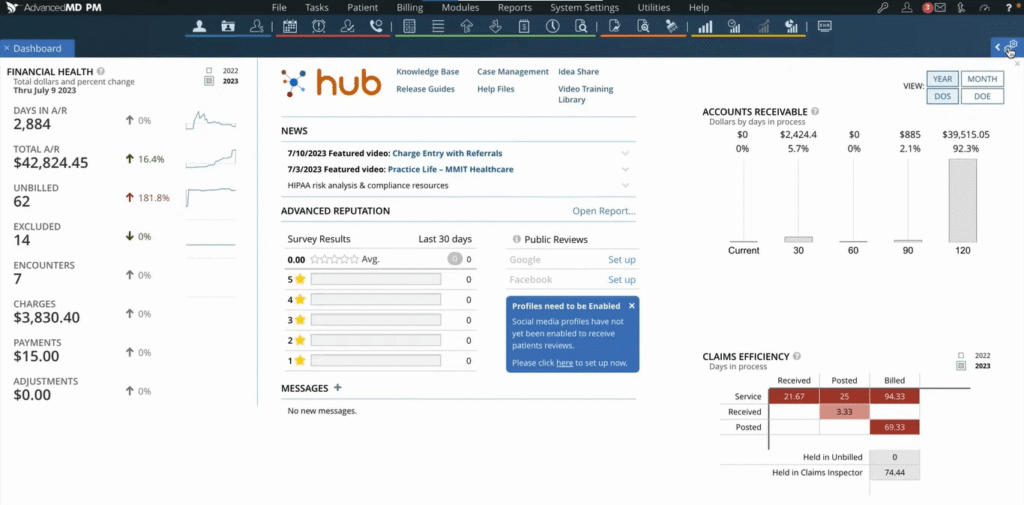The height and width of the screenshot is (505, 1024).
Task: Select the DOS view option
Action: pos(942,96)
